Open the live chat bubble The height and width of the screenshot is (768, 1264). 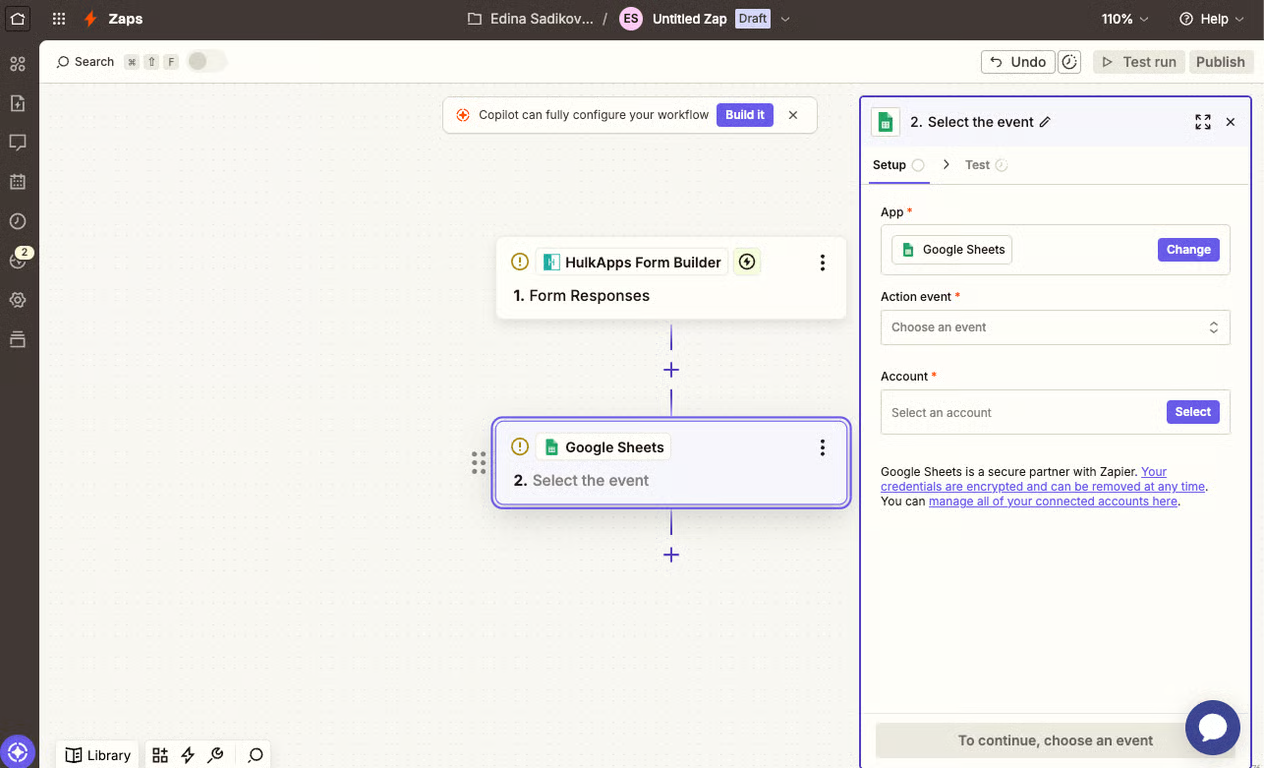click(x=1213, y=727)
